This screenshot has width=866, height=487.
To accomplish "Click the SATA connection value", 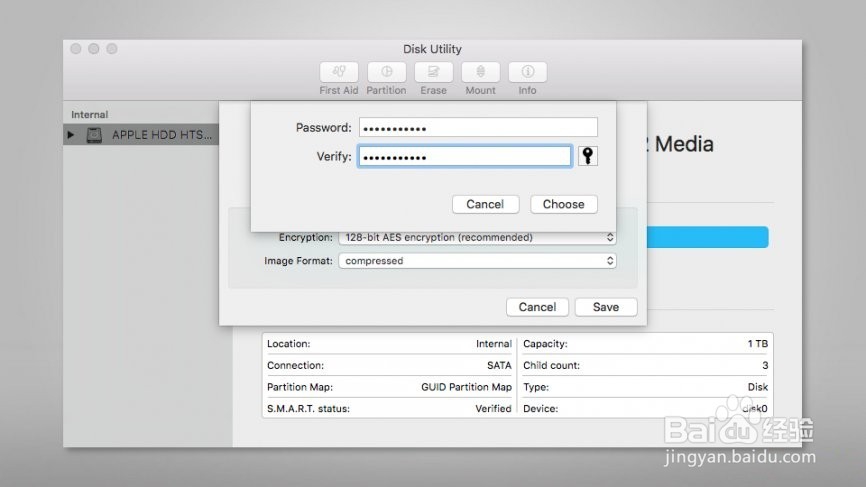I will (x=499, y=366).
